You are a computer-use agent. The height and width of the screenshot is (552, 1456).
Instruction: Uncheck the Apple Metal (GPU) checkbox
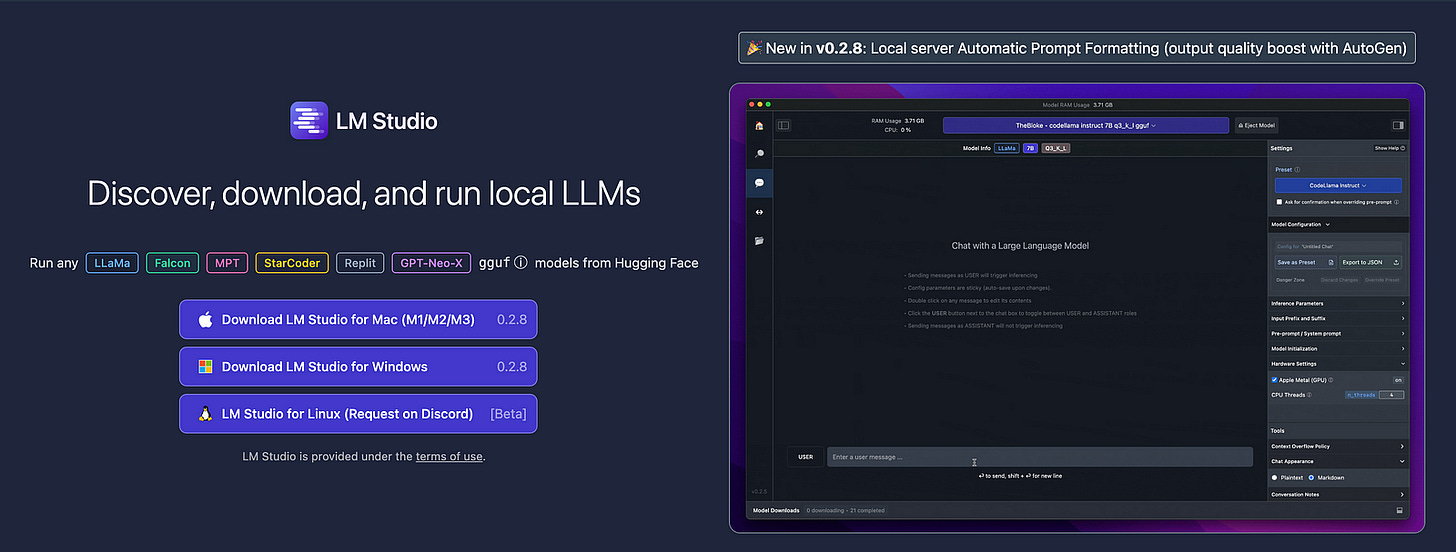(1274, 380)
